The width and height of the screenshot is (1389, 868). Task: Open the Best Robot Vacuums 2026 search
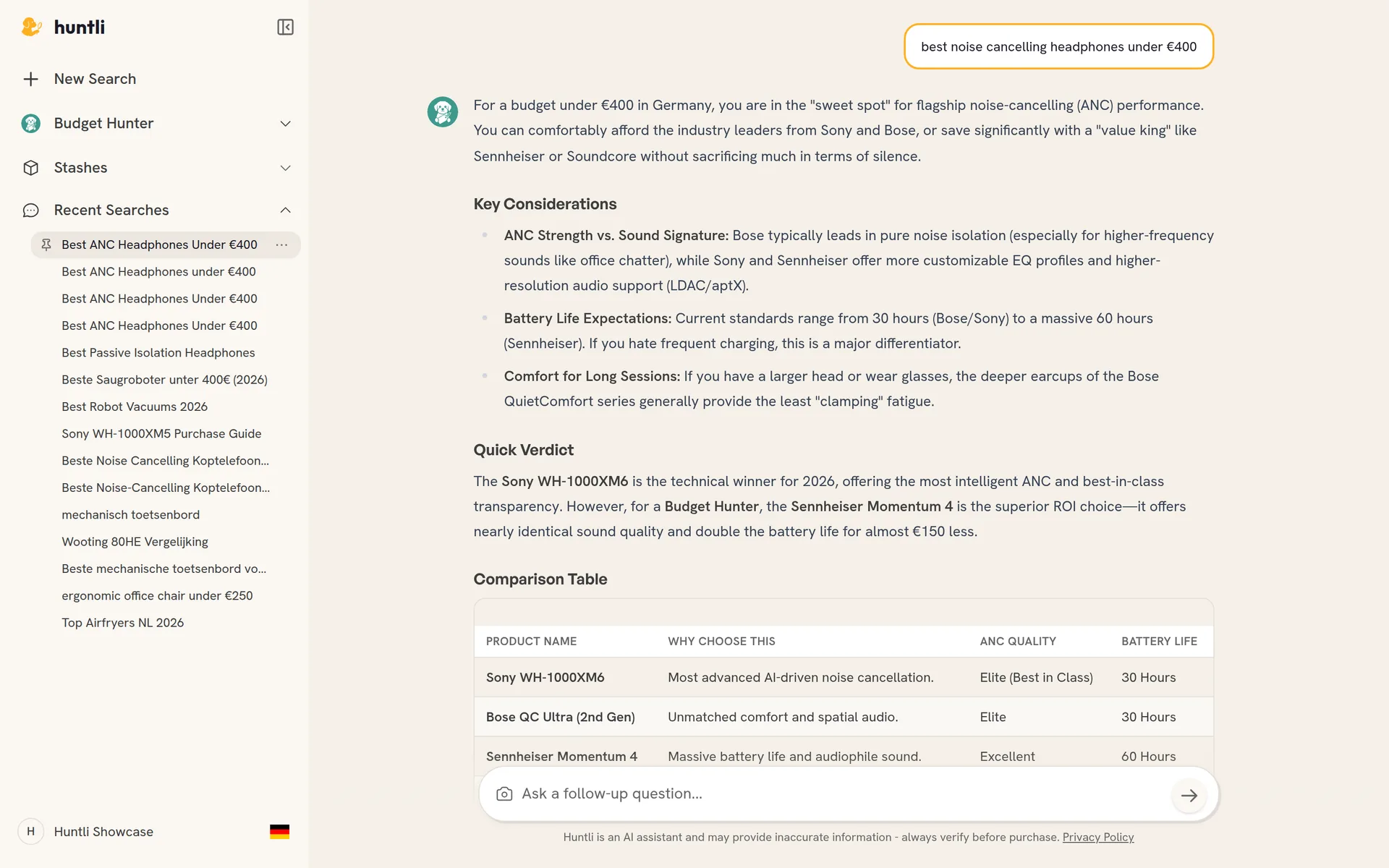tap(135, 407)
